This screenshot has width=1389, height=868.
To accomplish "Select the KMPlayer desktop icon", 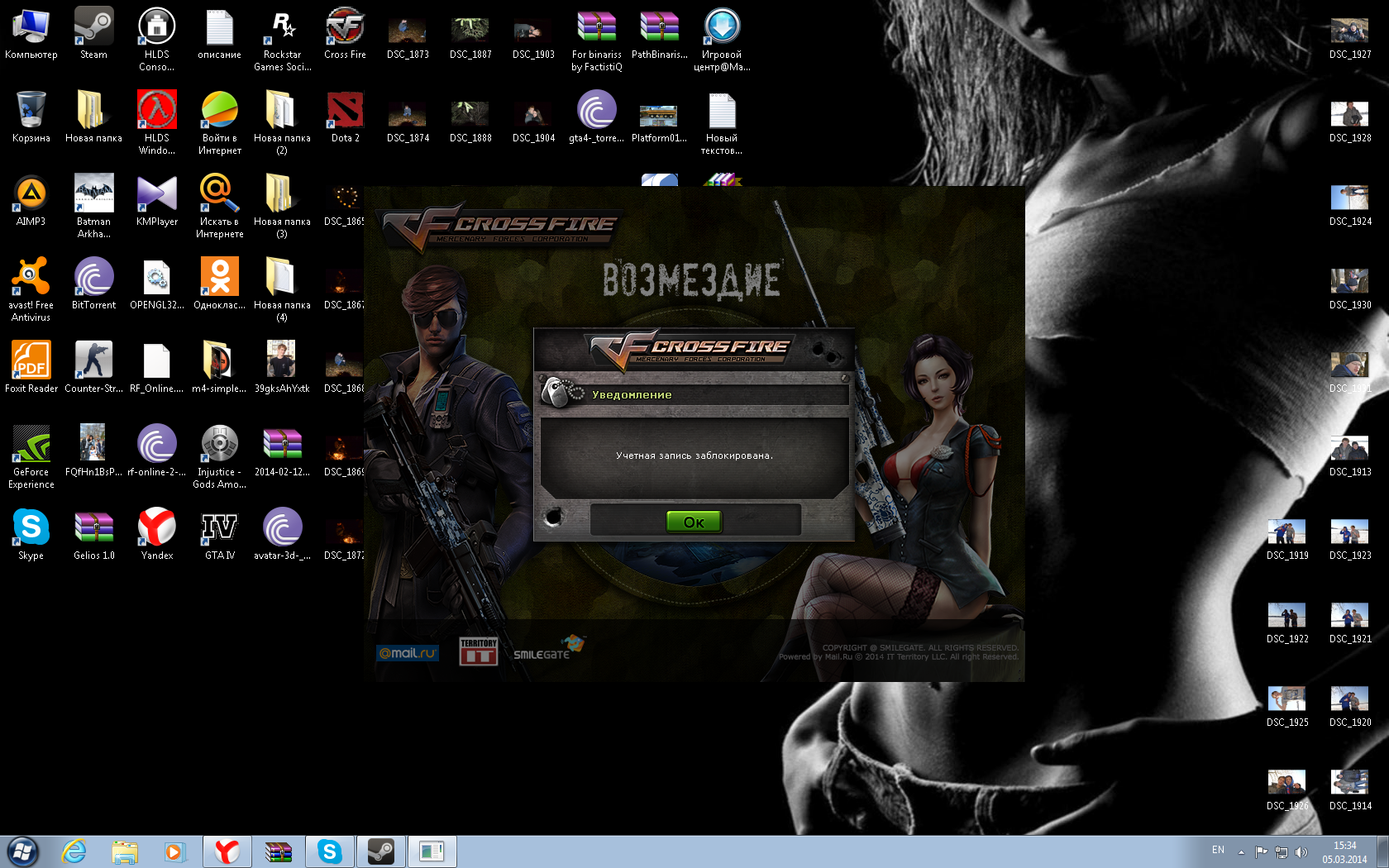I will click(156, 202).
